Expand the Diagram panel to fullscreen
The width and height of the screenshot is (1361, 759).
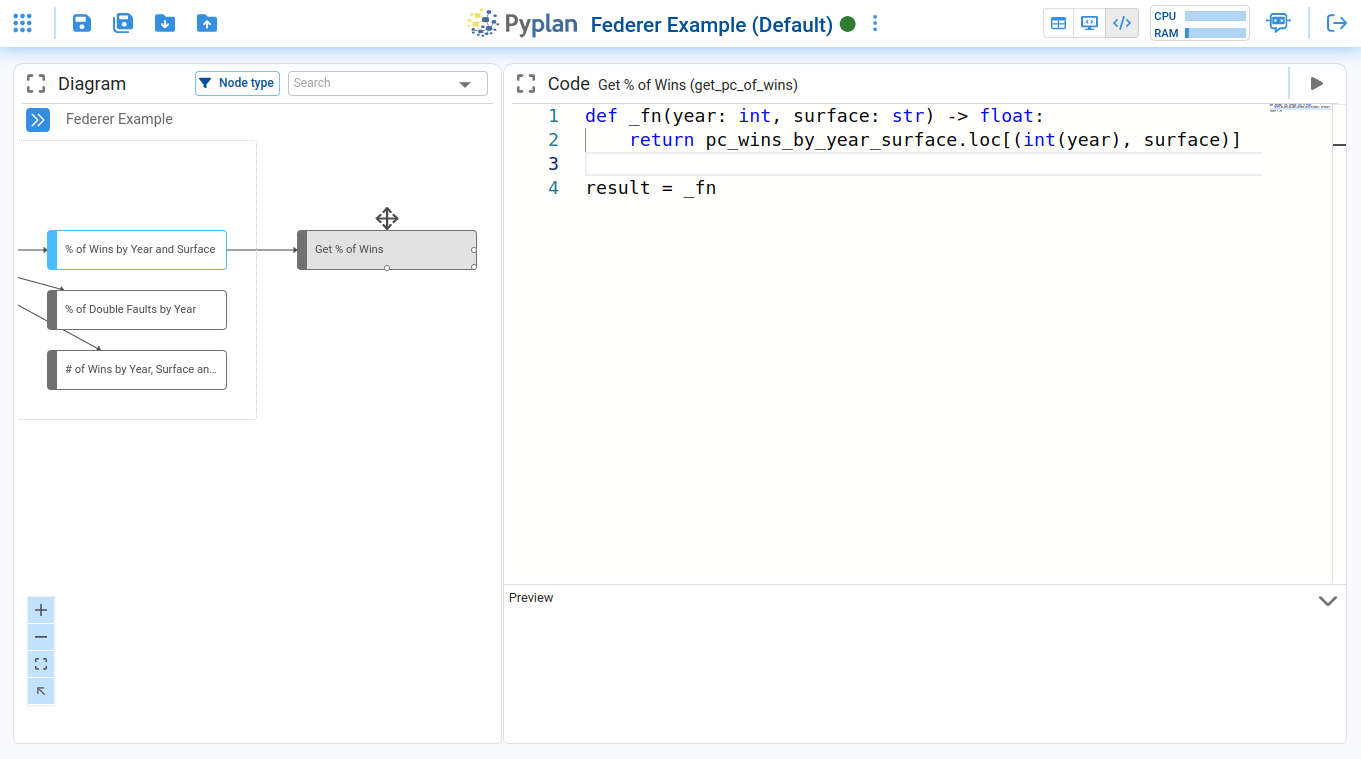click(35, 83)
